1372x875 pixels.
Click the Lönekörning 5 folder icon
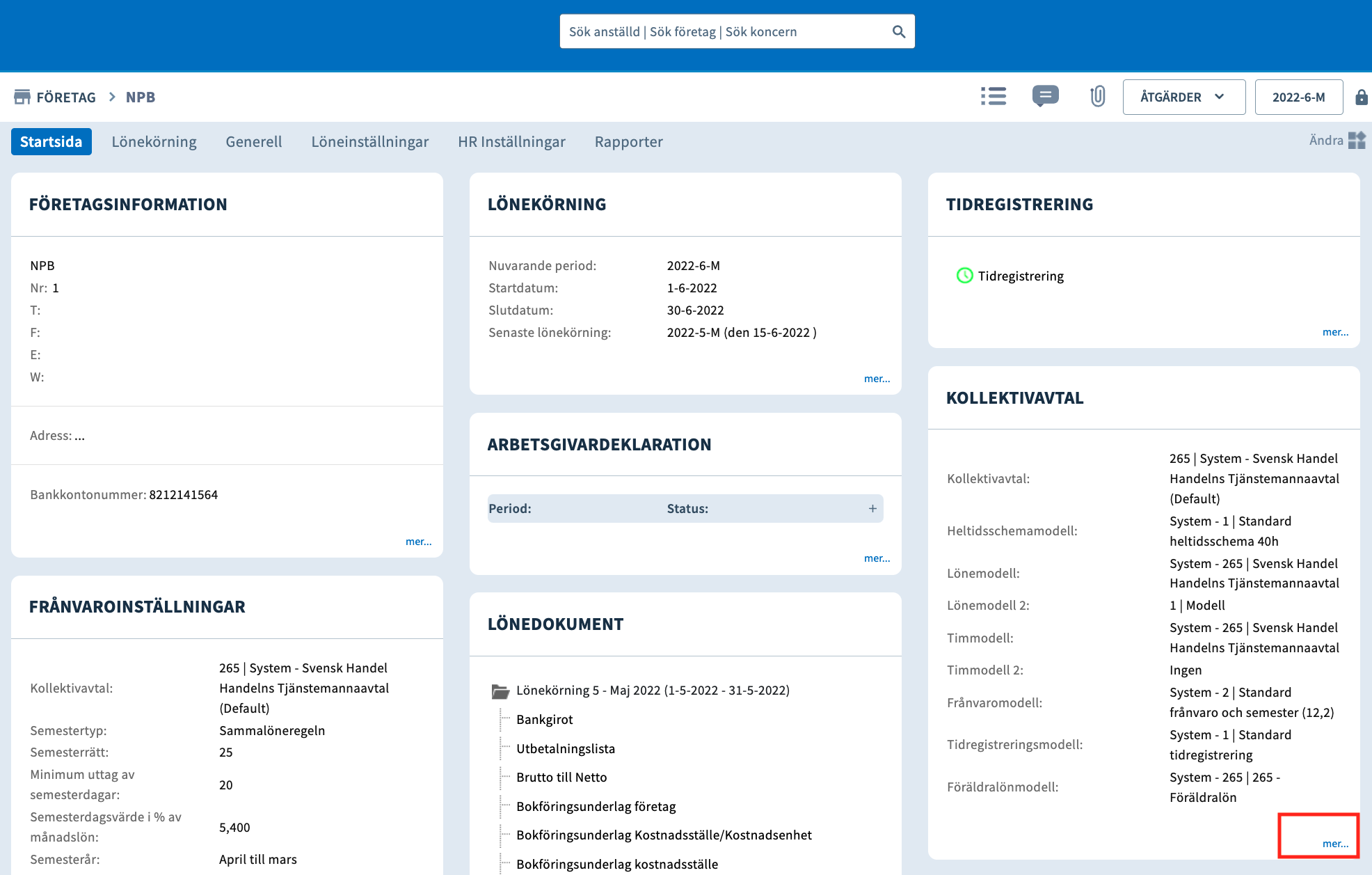(500, 691)
